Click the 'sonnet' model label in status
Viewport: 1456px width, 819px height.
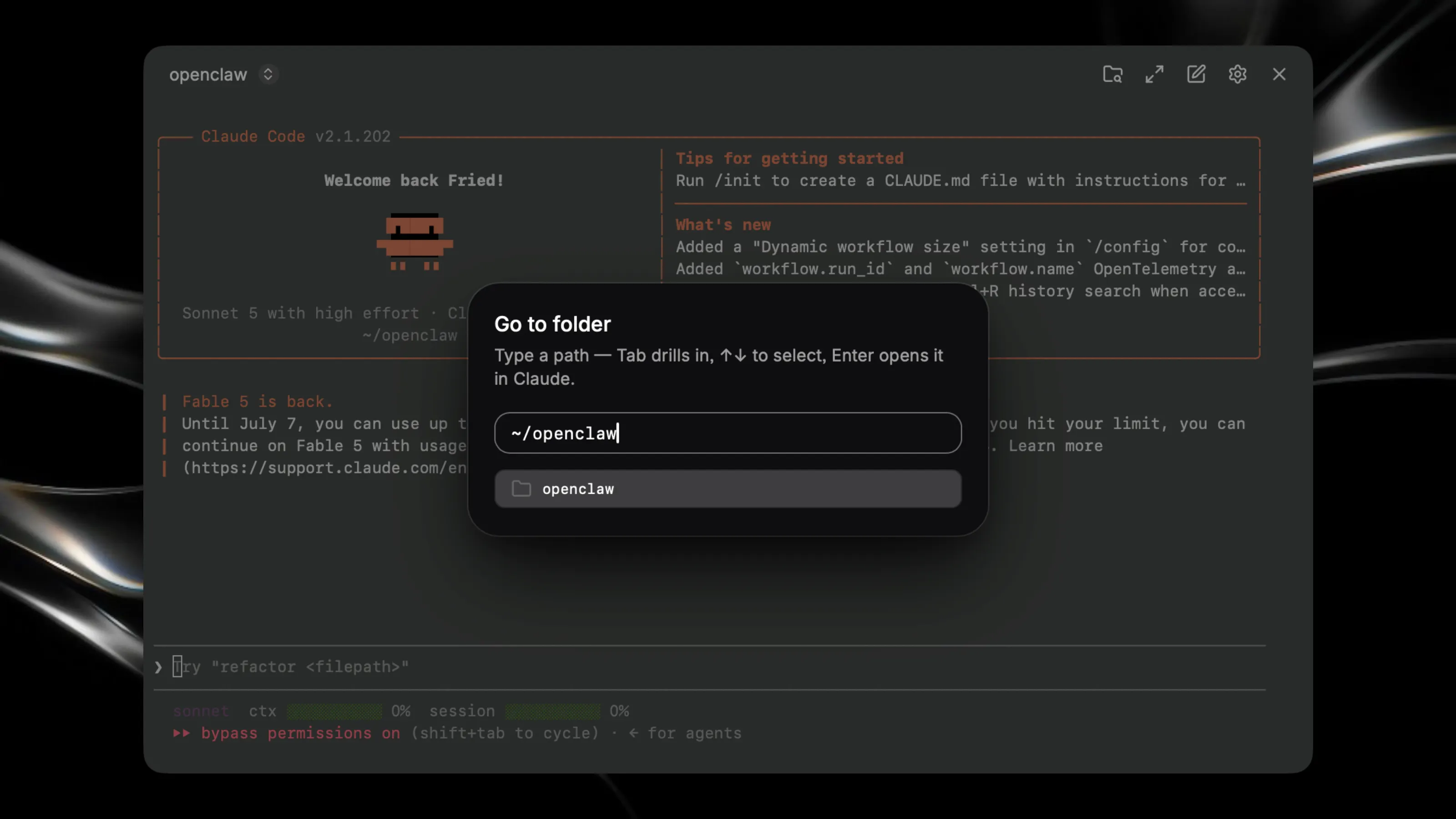[x=201, y=711]
